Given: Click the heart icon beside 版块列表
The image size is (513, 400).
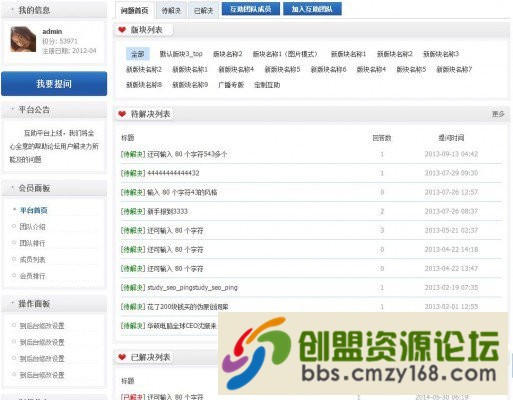Looking at the screenshot, I should point(122,30).
